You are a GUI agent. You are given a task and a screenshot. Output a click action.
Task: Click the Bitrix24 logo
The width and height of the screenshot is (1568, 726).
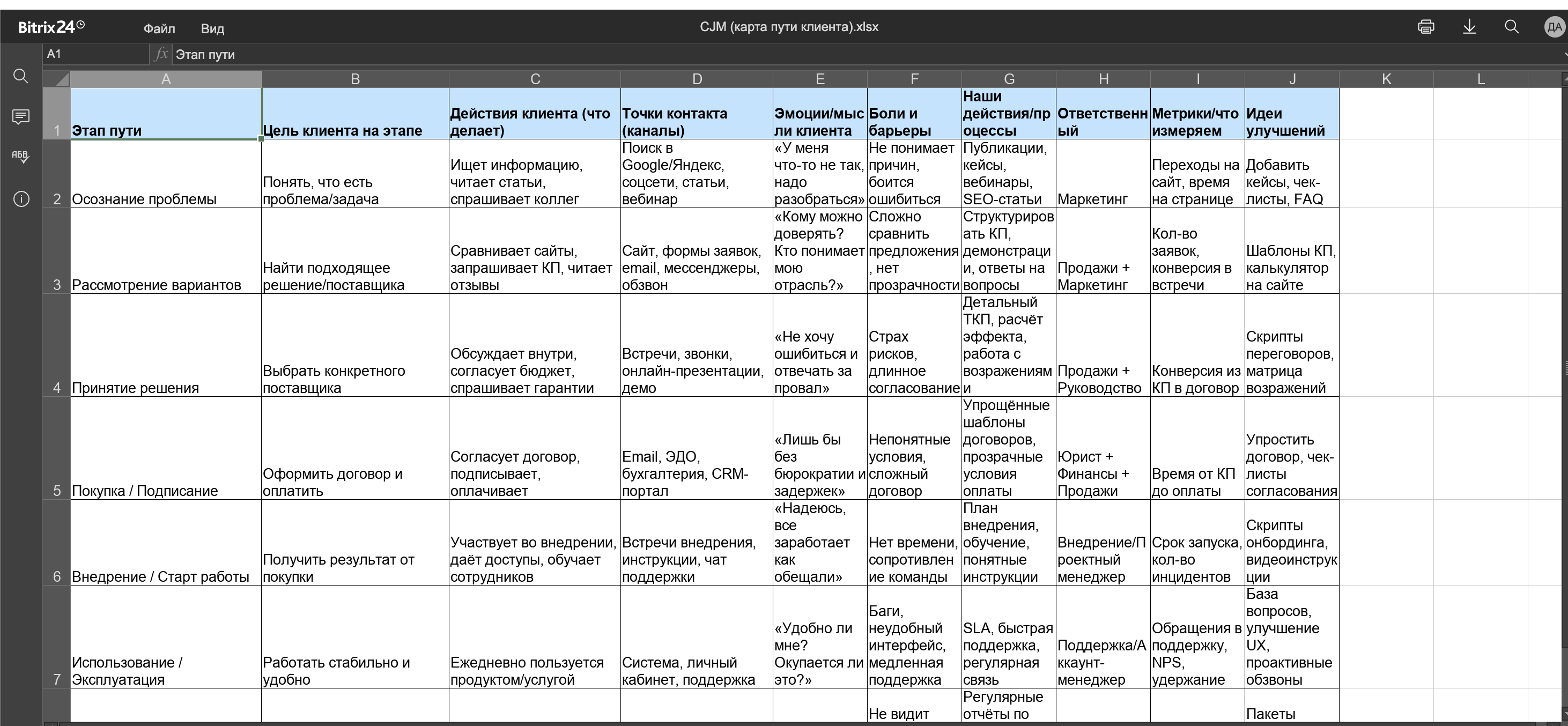tap(51, 27)
